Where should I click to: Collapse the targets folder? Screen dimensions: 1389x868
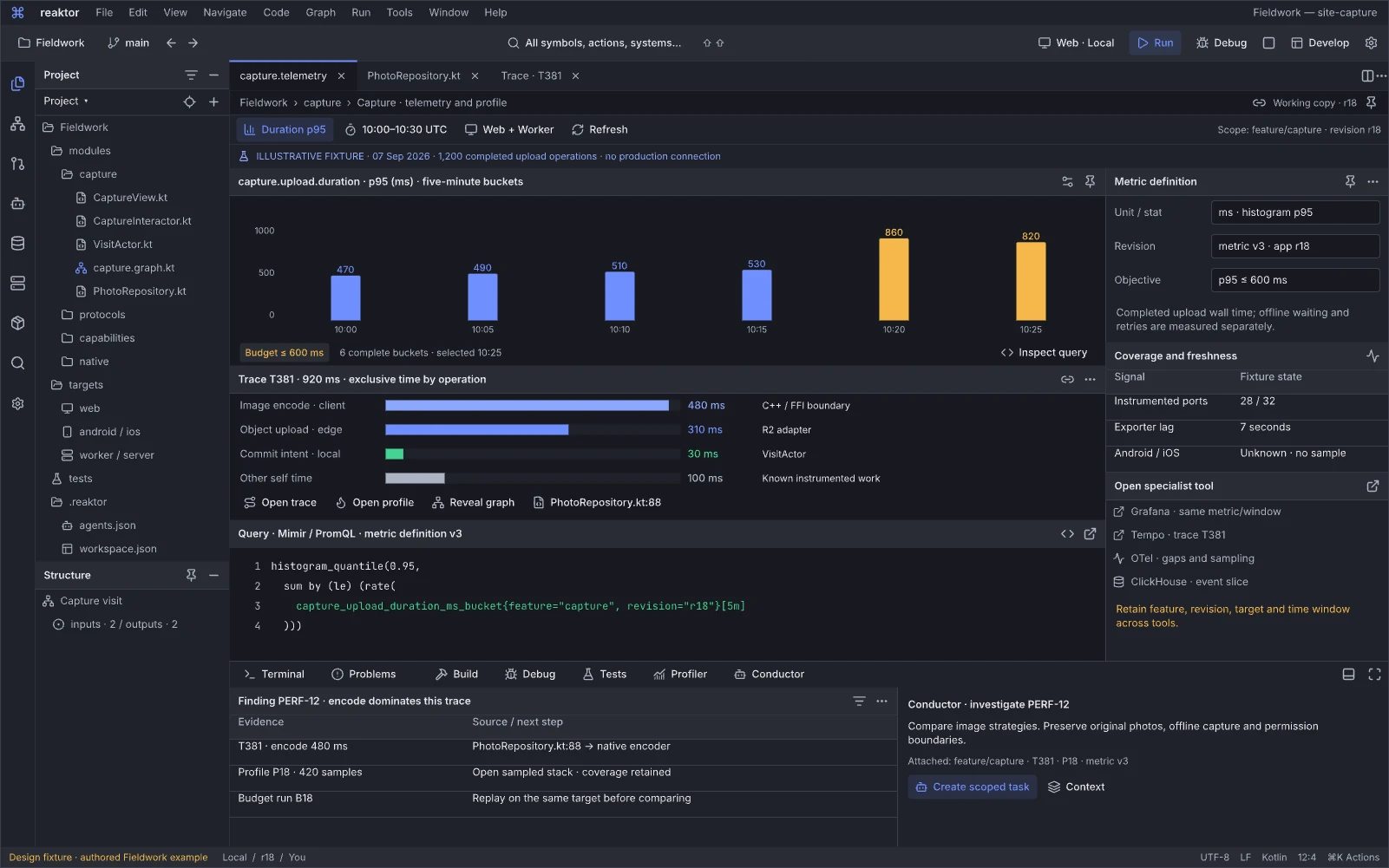point(76,385)
